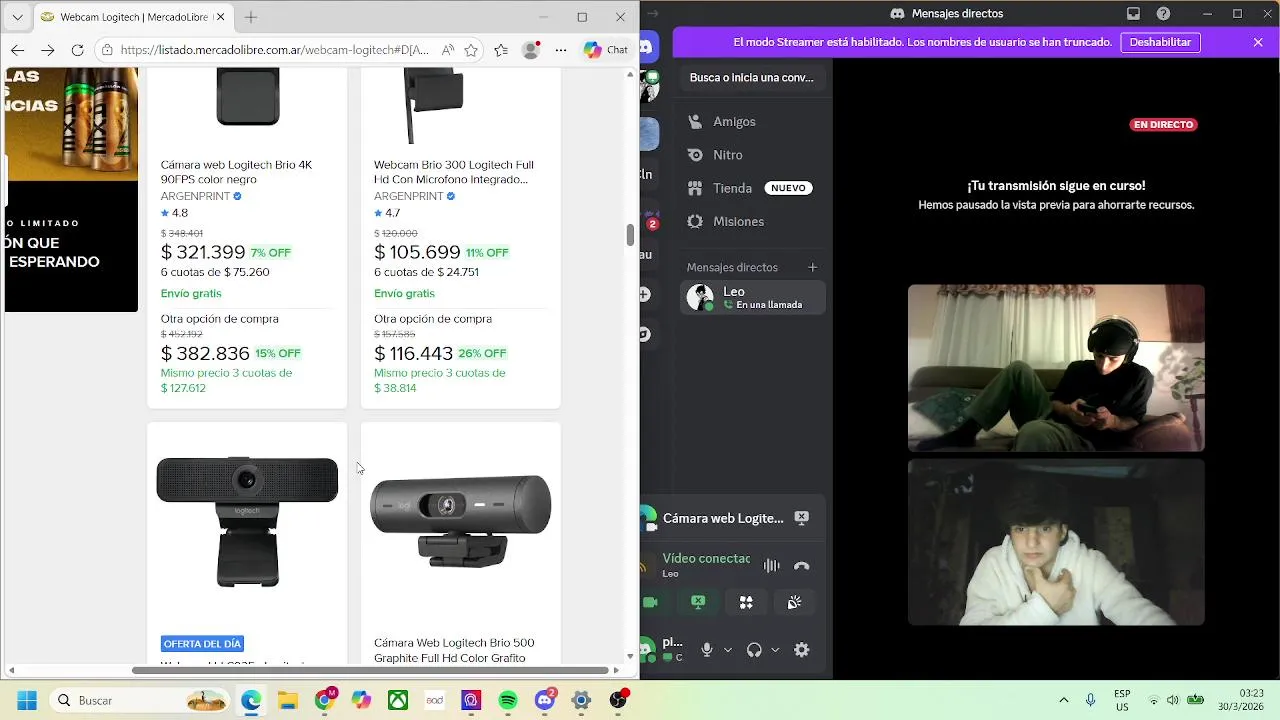Viewport: 1280px width, 720px height.
Task: Open the Amigos section in Discord
Action: pos(753,121)
